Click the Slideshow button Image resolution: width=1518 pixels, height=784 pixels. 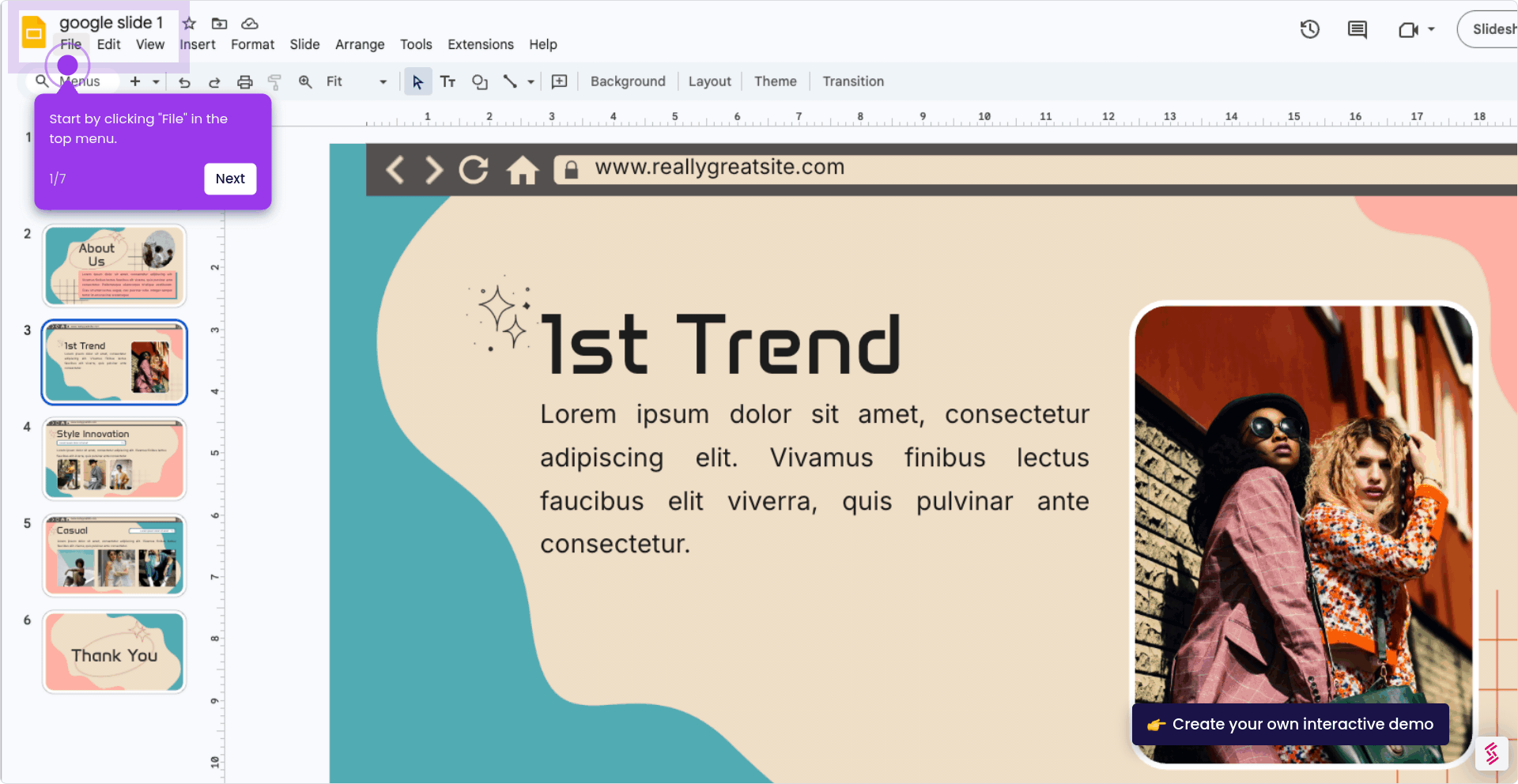[x=1488, y=29]
